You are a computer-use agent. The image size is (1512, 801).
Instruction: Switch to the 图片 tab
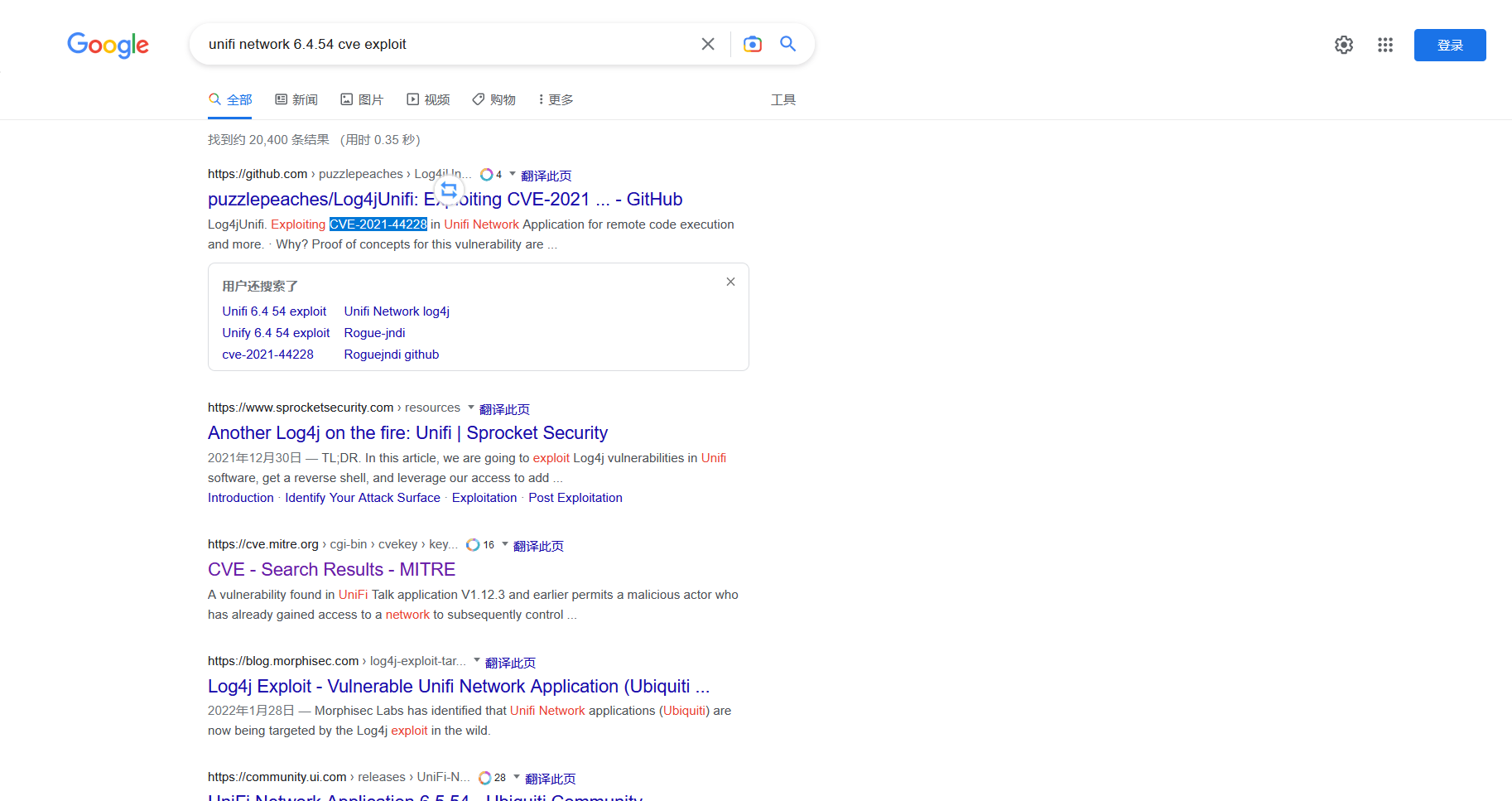(x=363, y=99)
